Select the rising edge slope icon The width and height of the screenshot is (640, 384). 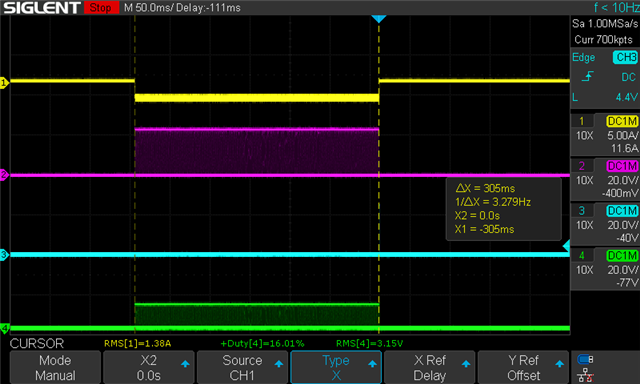point(587,76)
